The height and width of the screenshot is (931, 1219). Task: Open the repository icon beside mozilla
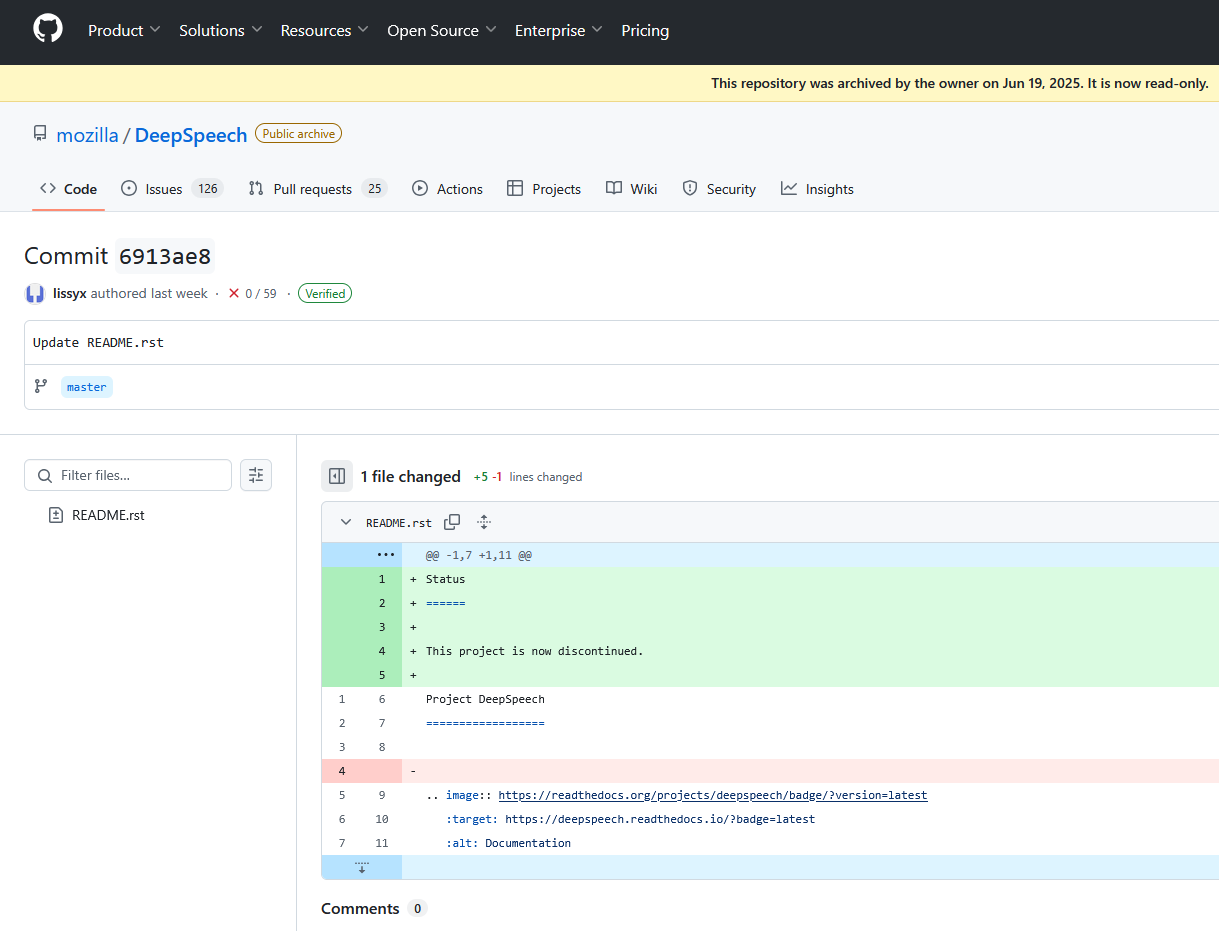(x=40, y=134)
